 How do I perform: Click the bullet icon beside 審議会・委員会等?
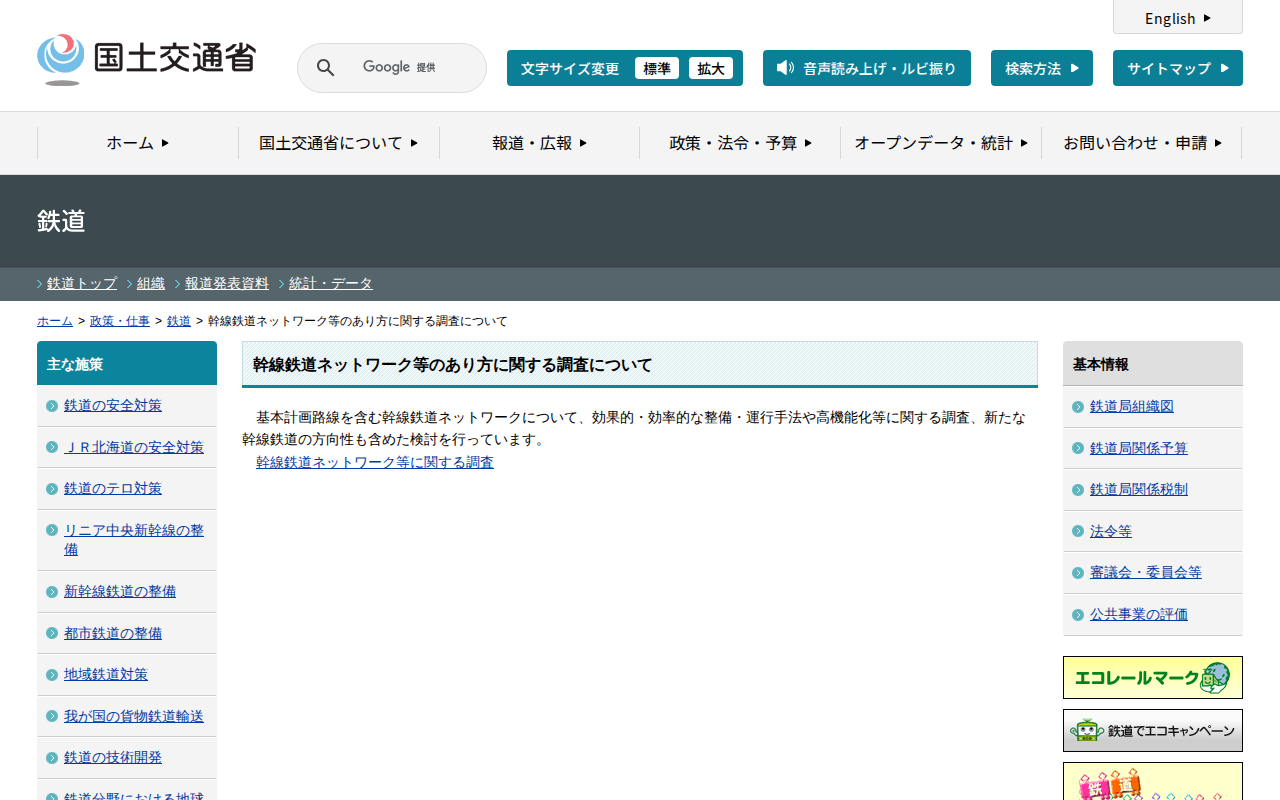pos(1078,573)
